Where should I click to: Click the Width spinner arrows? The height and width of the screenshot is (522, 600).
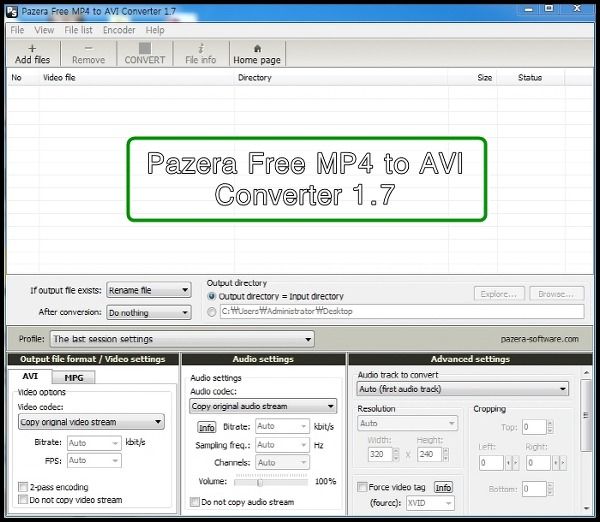click(396, 454)
